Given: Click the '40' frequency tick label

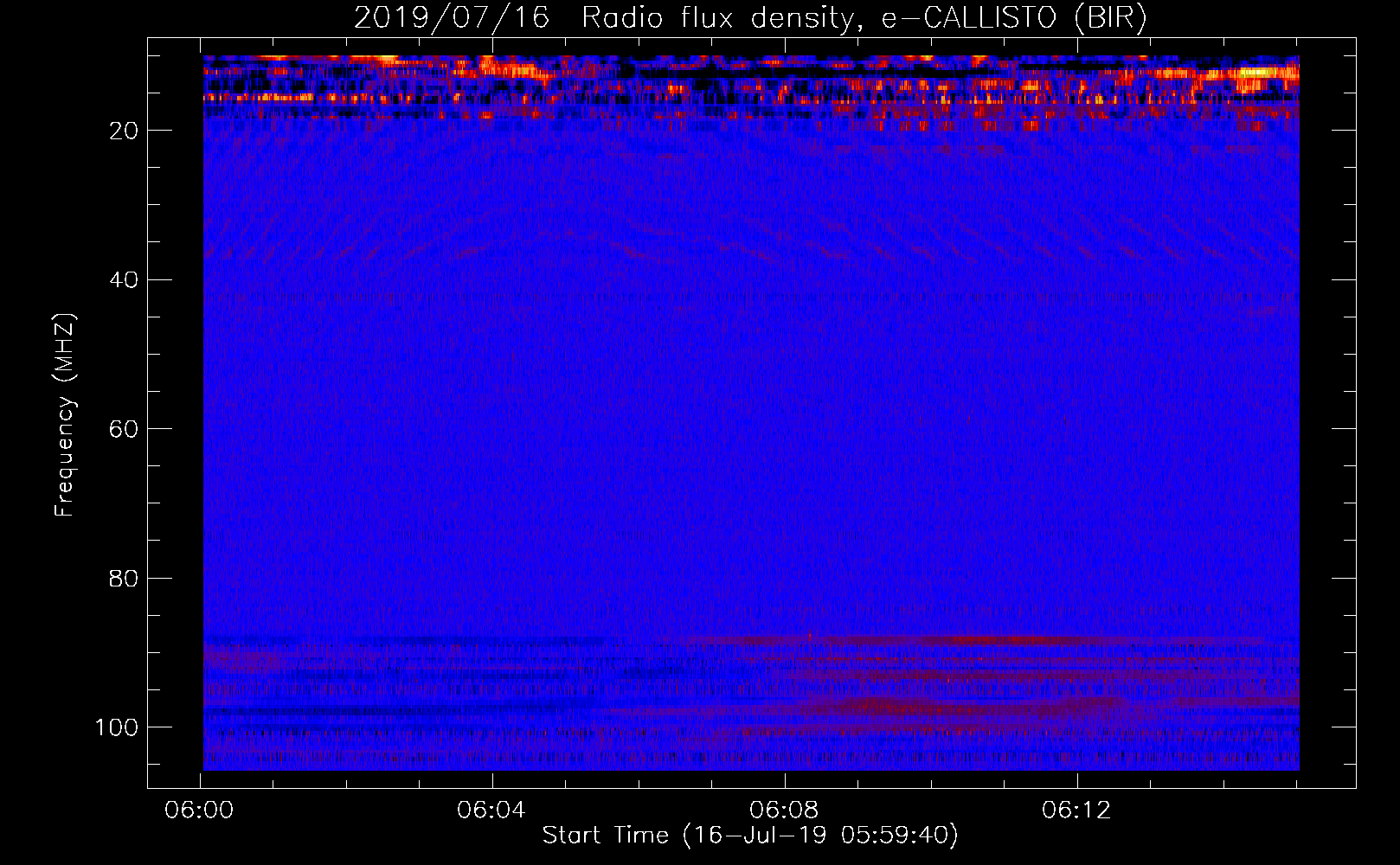Looking at the screenshot, I should 124,280.
